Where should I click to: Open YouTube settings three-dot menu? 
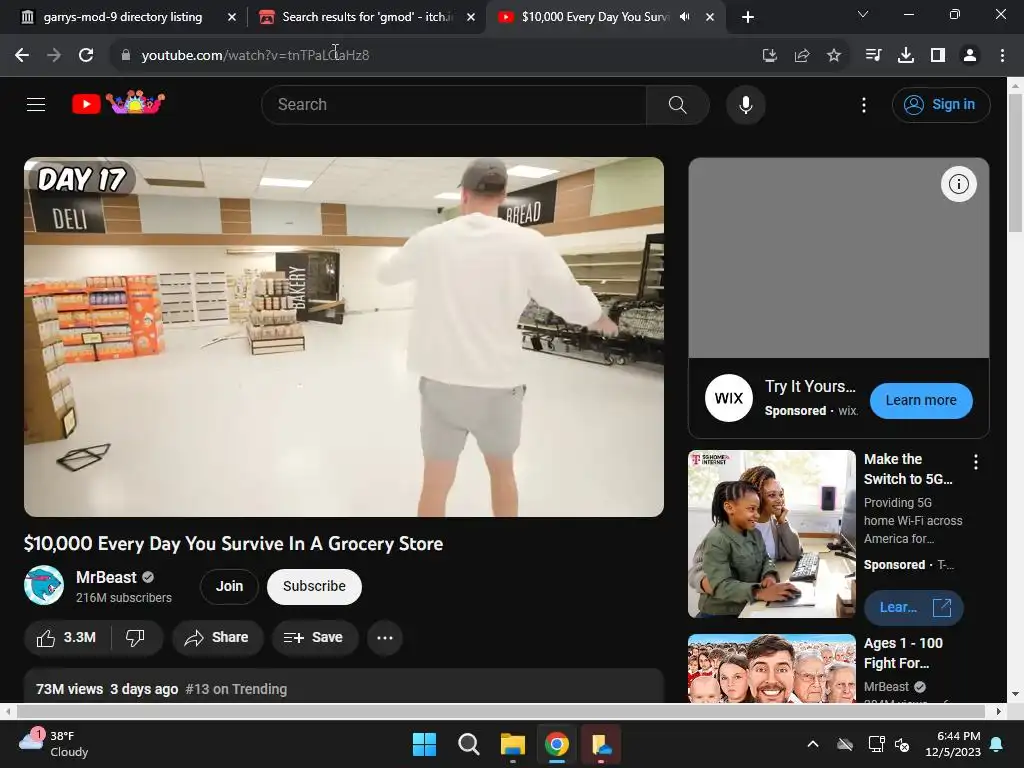[x=863, y=104]
